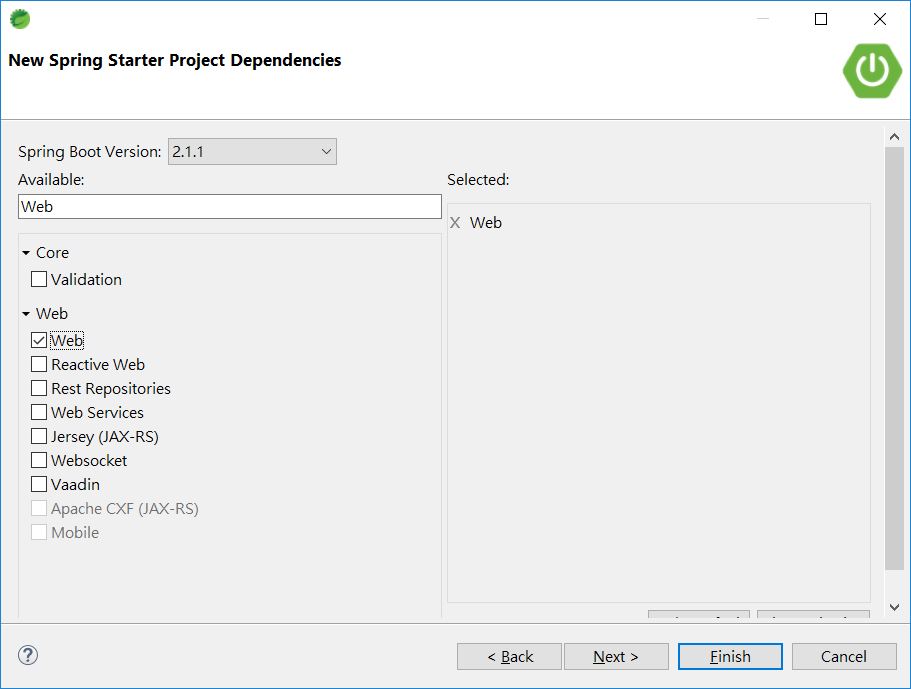Collapse the Web category triangle
Image resolution: width=911 pixels, height=689 pixels.
pos(26,314)
